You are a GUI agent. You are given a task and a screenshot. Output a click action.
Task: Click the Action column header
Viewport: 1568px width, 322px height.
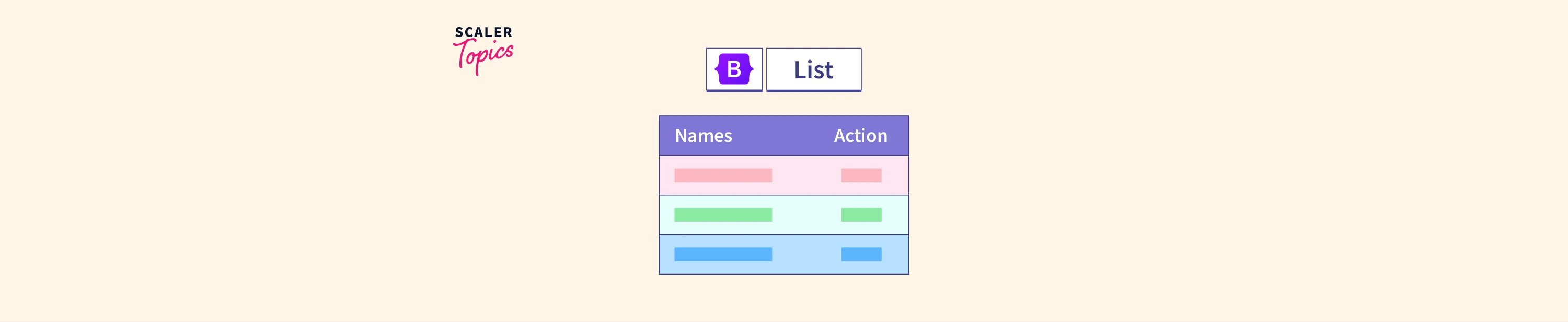click(860, 136)
